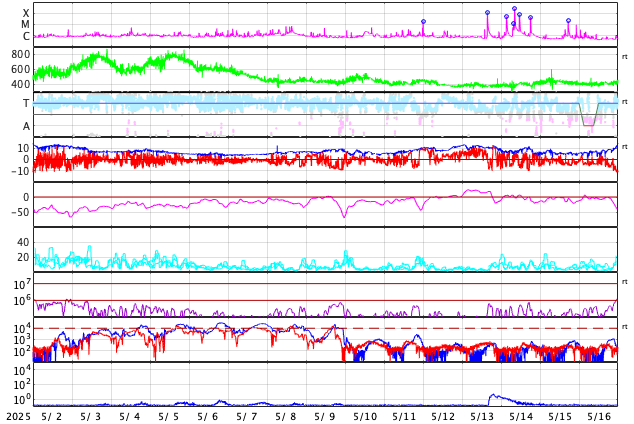The image size is (634, 424).
Task: Click the 5/ 2 date label
Action: (52, 416)
